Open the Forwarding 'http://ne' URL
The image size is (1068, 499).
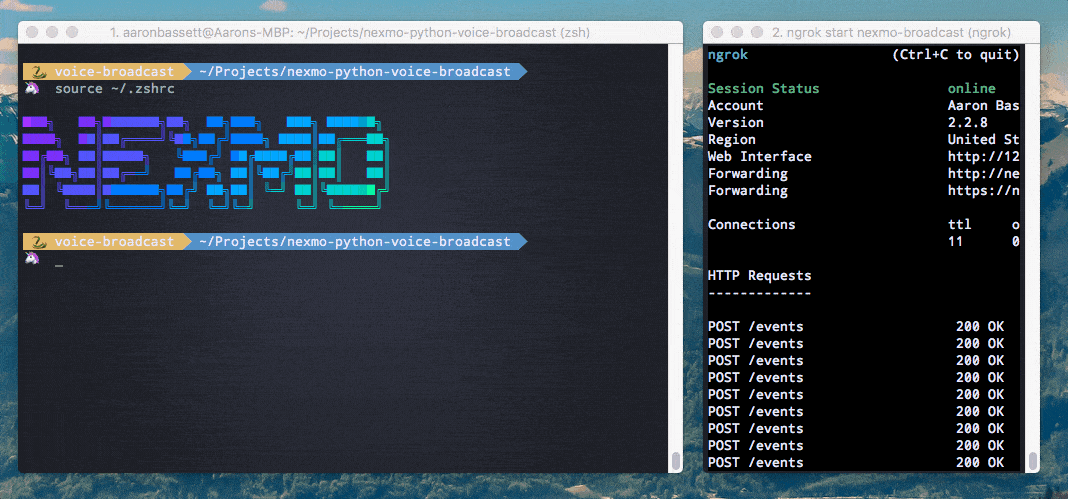(984, 174)
